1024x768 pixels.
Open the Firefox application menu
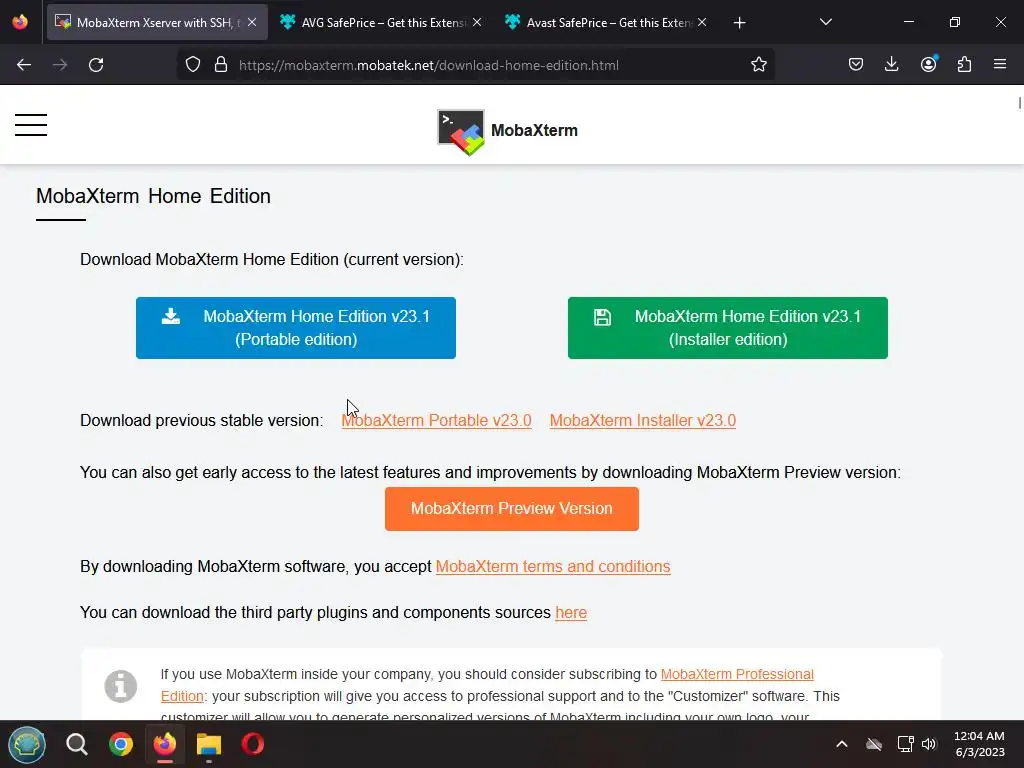[1000, 65]
